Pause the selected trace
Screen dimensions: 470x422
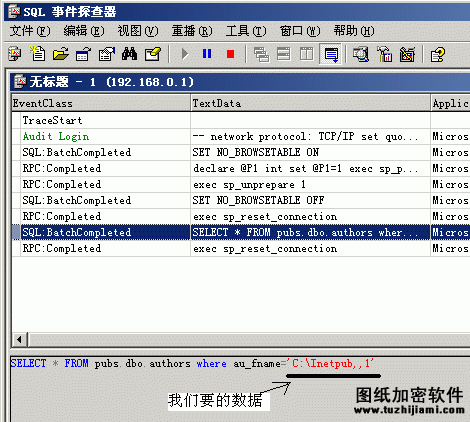[207, 54]
